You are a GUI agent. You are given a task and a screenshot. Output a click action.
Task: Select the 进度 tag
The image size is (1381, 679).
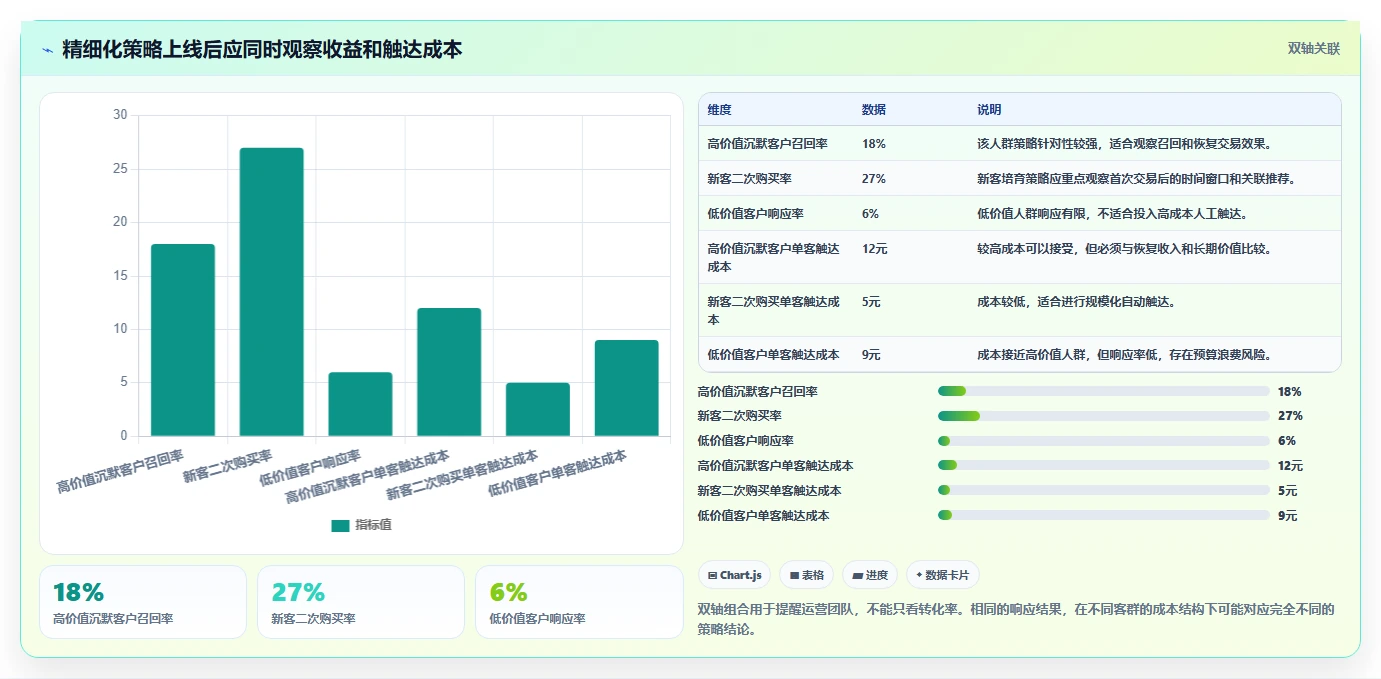point(870,575)
